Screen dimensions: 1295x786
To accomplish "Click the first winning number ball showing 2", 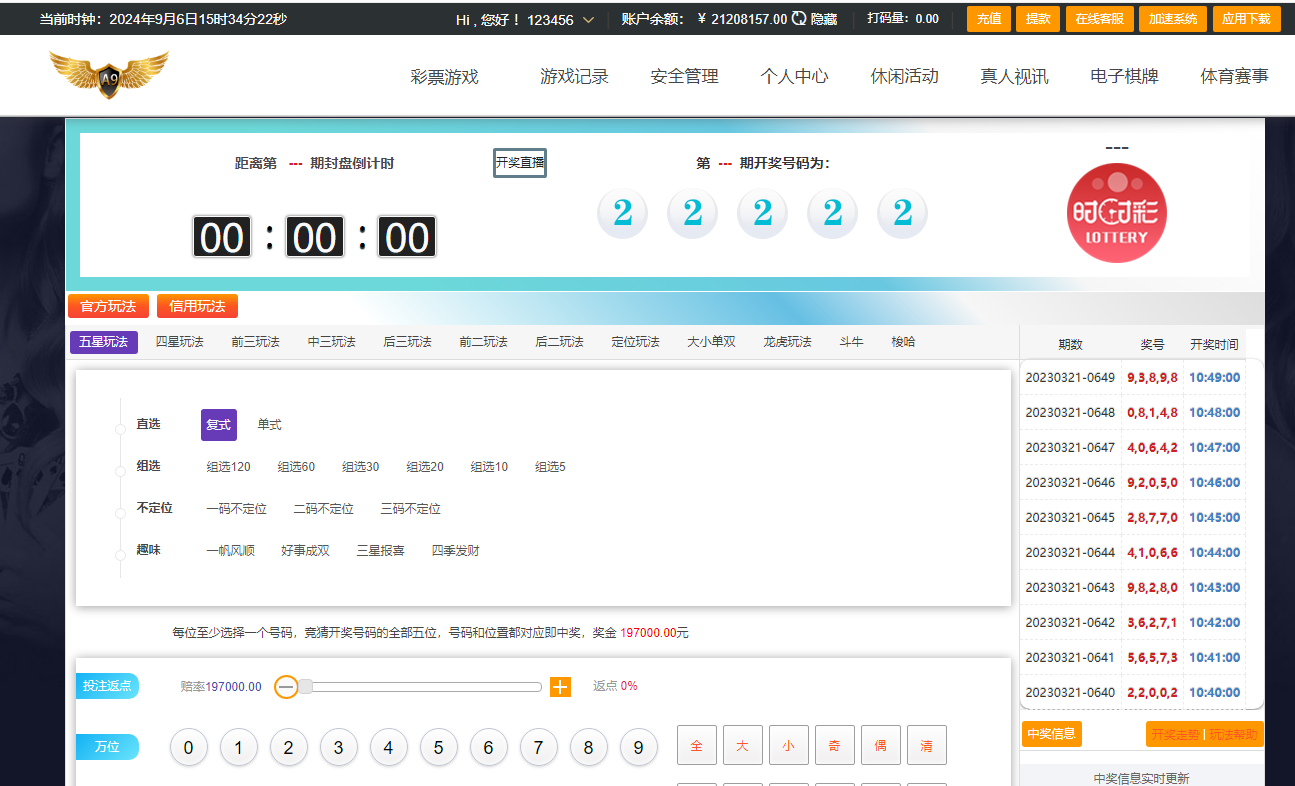I will click(622, 212).
